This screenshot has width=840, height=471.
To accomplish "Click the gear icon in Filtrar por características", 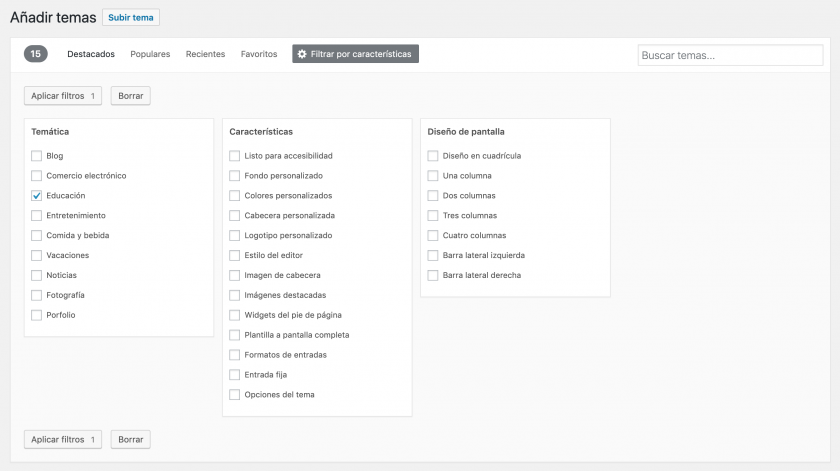I will click(302, 54).
